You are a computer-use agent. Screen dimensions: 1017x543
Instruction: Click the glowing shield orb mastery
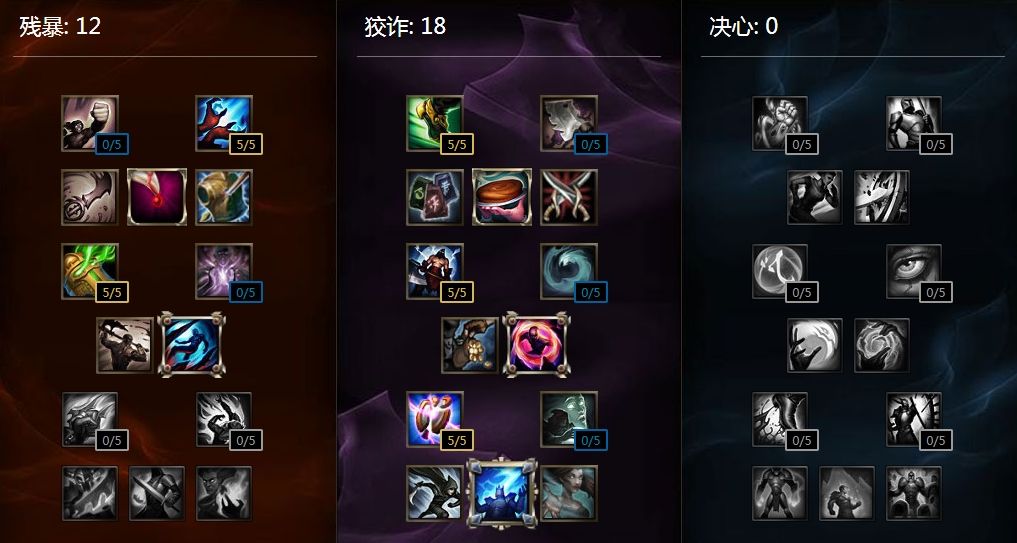point(435,419)
